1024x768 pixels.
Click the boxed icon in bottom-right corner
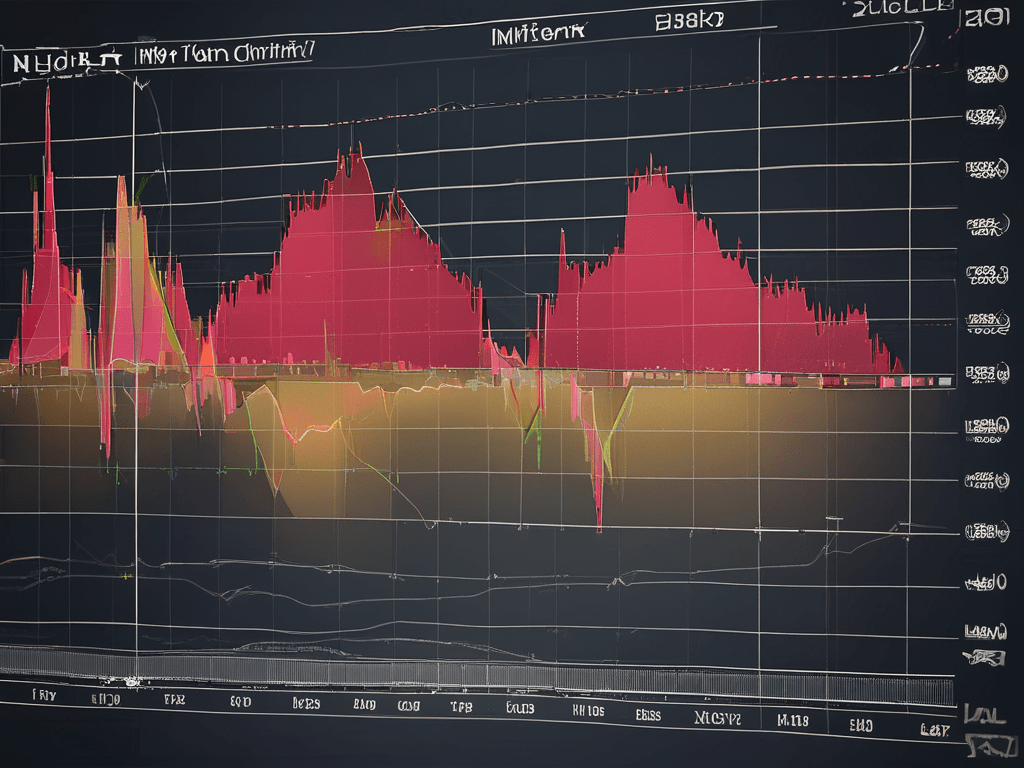click(x=988, y=747)
